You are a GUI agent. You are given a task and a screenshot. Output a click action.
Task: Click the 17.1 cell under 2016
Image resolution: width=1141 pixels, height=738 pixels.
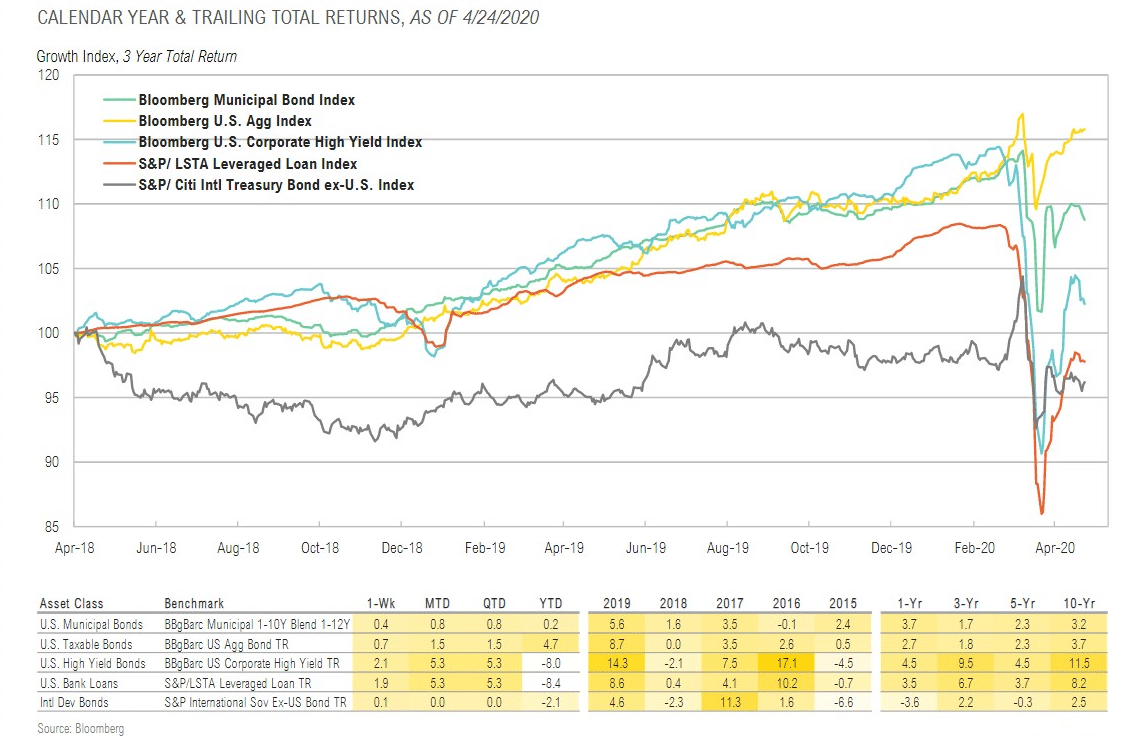pos(787,664)
